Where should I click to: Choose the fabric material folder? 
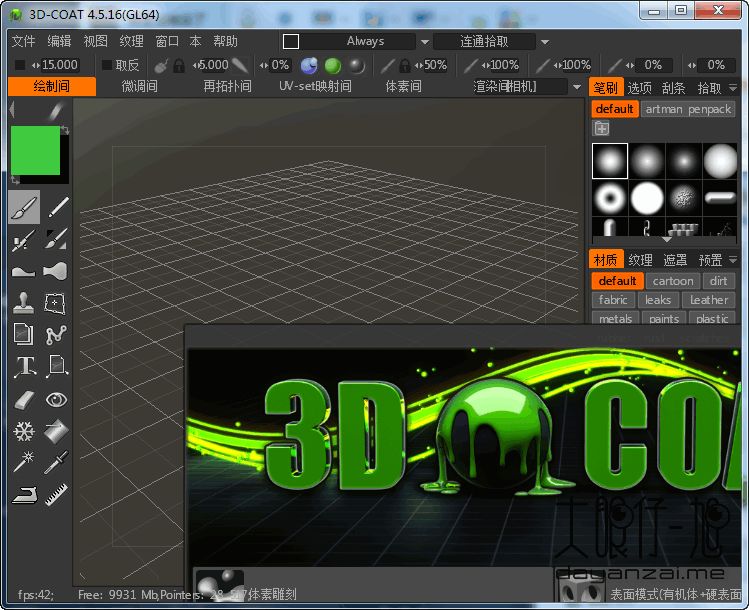pyautogui.click(x=613, y=300)
